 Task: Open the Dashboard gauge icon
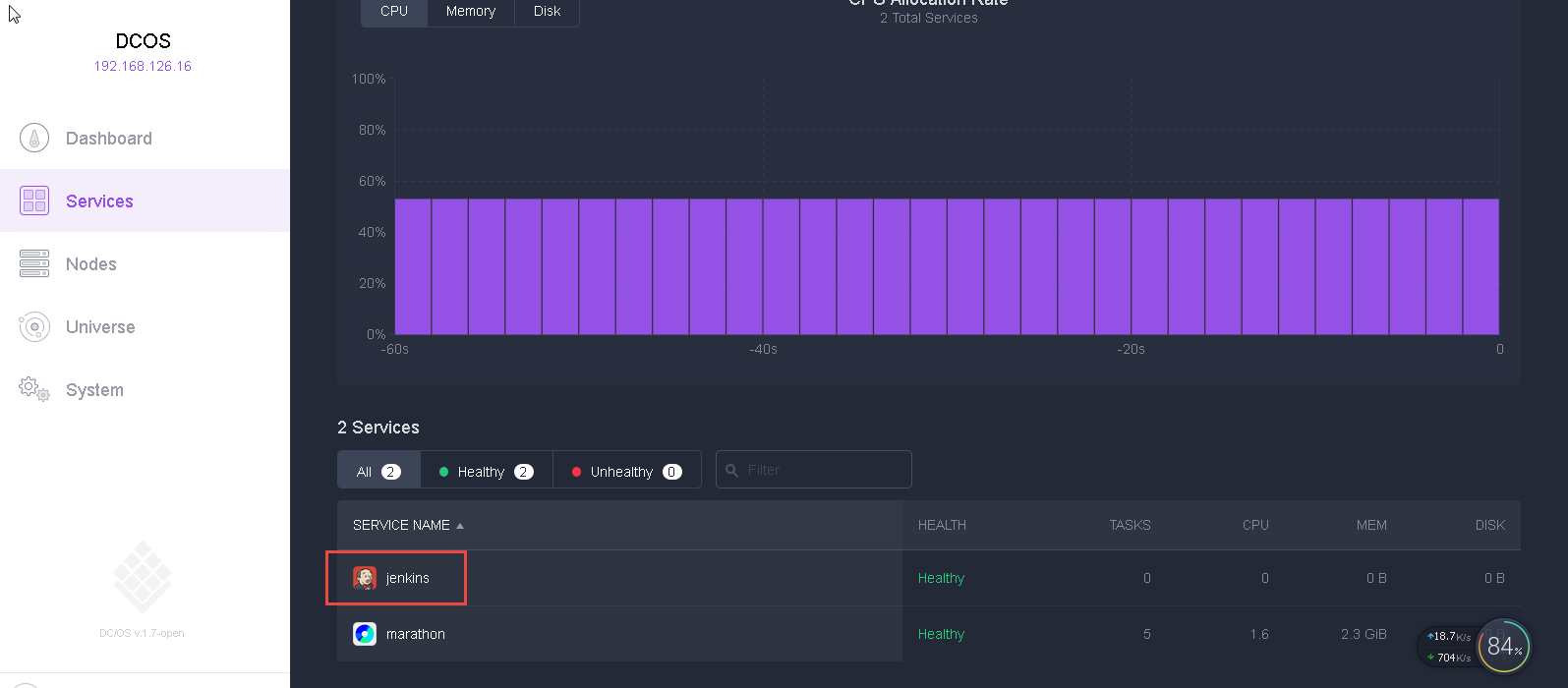point(34,139)
